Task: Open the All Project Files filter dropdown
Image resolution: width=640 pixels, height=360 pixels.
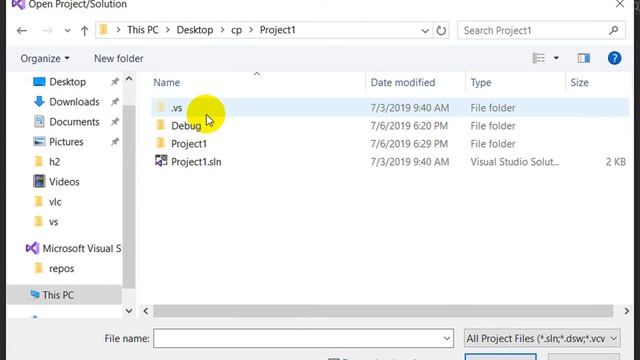Action: (542, 338)
